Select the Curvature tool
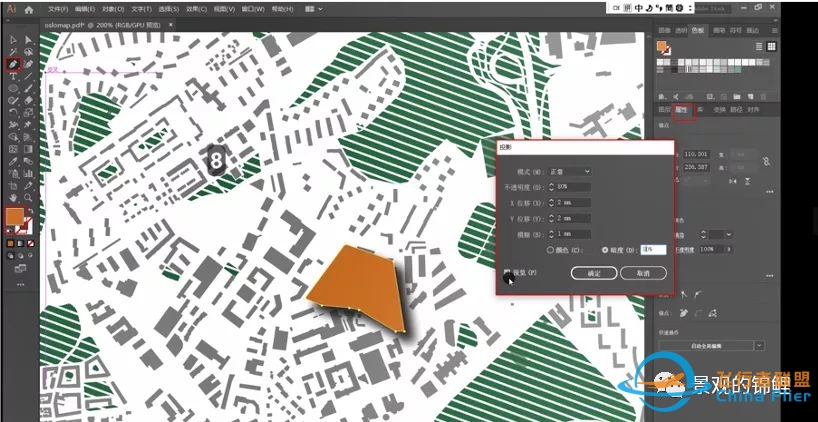Image resolution: width=818 pixels, height=422 pixels. (x=29, y=64)
